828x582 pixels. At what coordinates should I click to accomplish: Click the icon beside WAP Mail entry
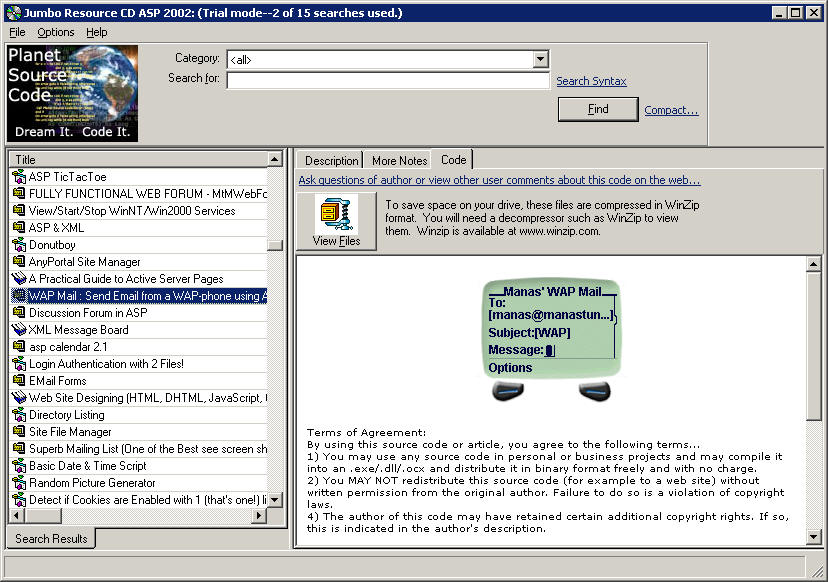[x=19, y=295]
